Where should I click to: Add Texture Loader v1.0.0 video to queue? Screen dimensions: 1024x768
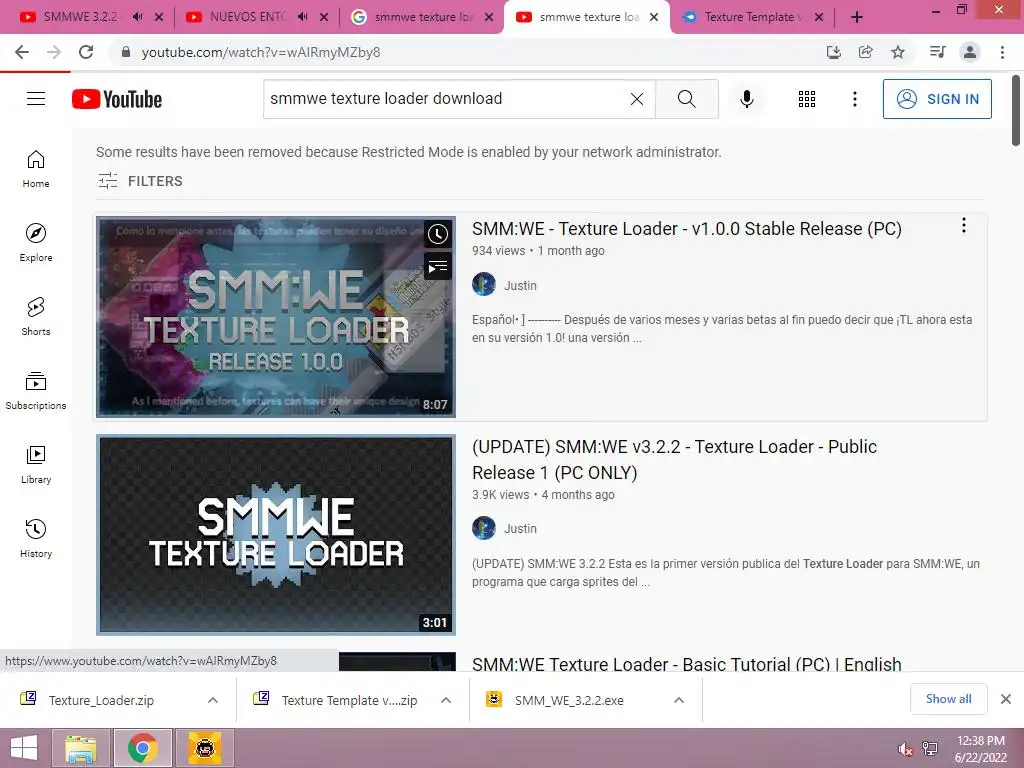[438, 266]
